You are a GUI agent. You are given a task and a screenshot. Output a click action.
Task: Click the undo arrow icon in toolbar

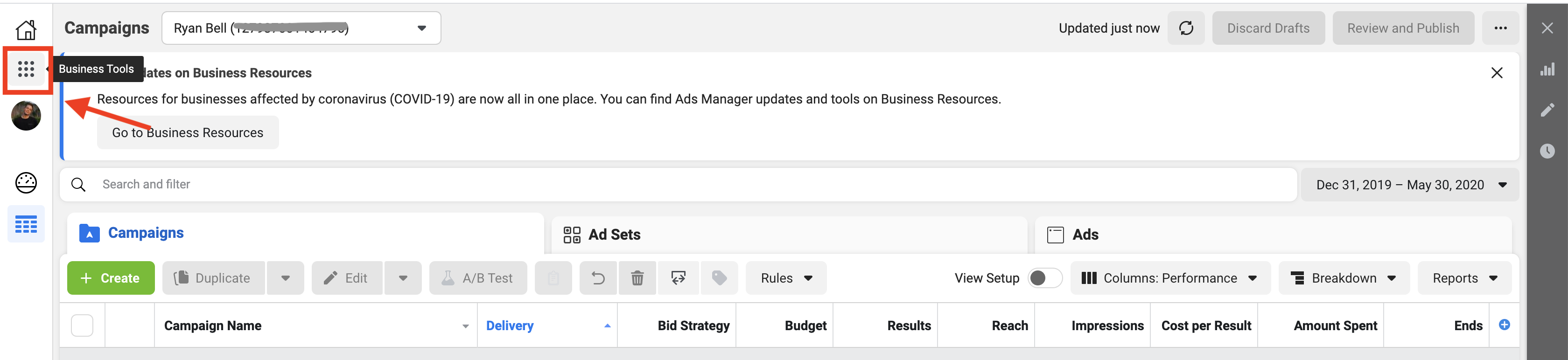[598, 278]
